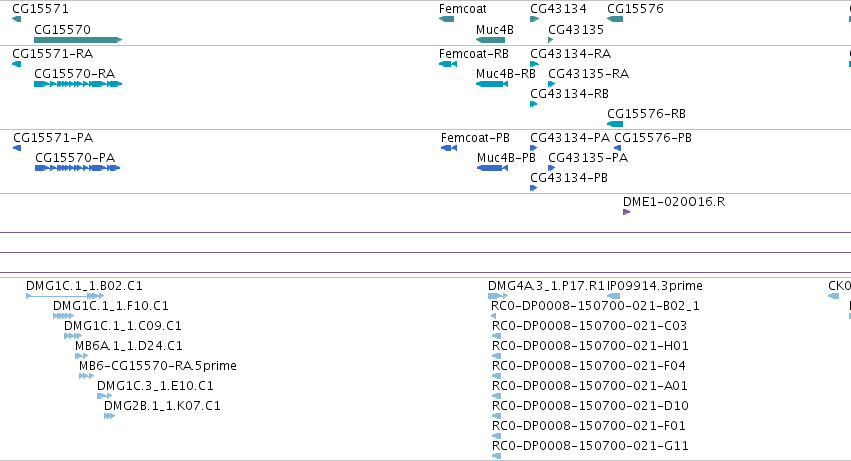
Task: Select the Muc4B gene bar
Action: pyautogui.click(x=490, y=40)
